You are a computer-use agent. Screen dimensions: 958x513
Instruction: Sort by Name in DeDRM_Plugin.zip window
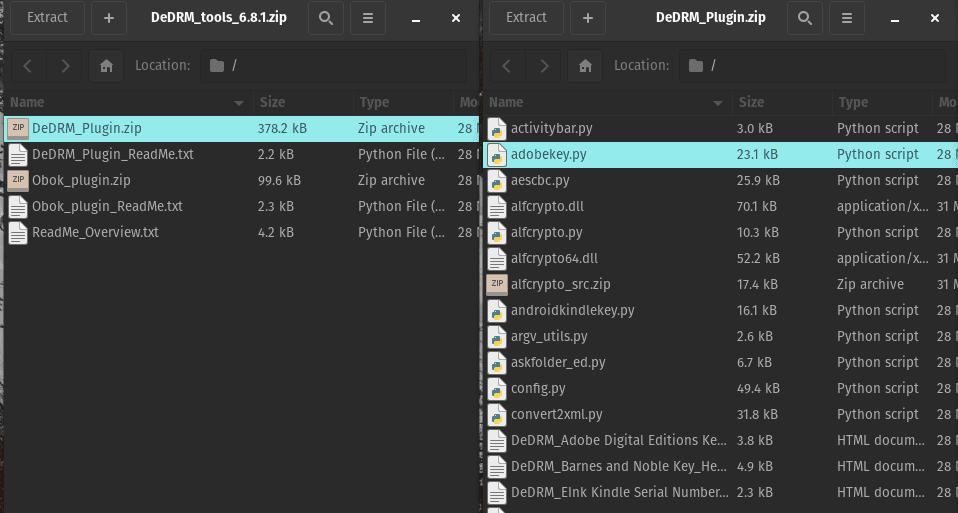[x=607, y=103]
